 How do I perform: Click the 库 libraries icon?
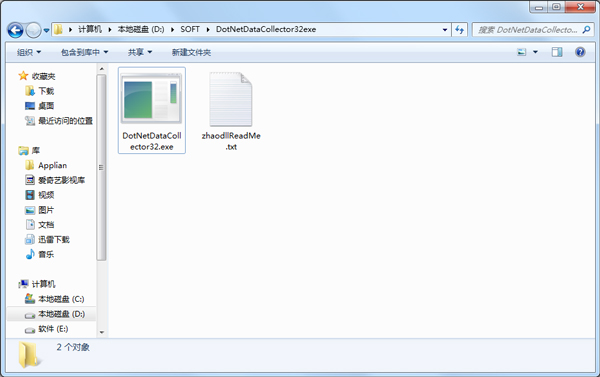(23, 150)
